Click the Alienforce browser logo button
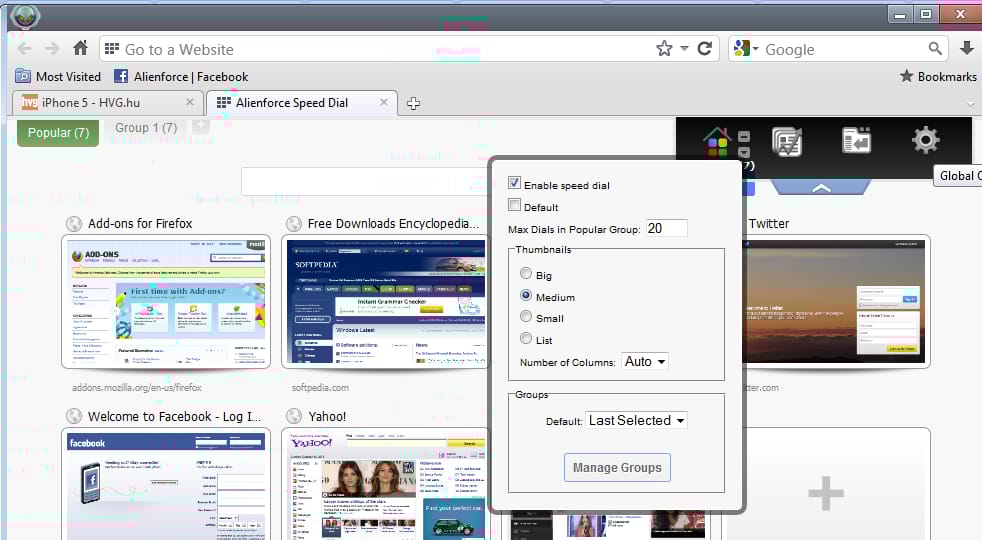This screenshot has height=540, width=982. [25, 16]
